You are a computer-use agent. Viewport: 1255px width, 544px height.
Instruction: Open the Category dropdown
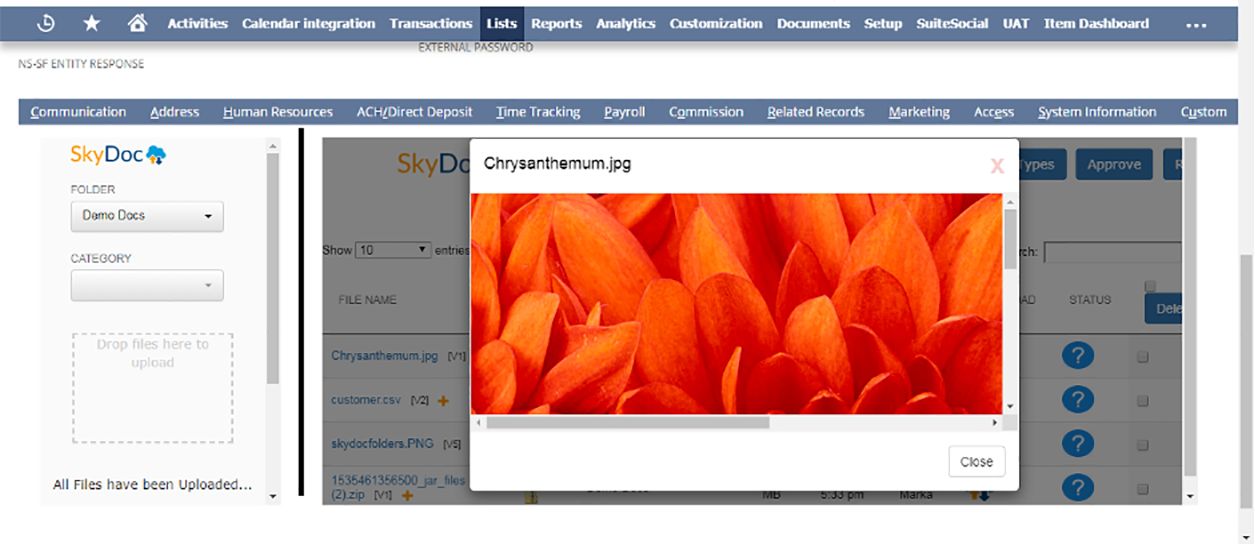[x=147, y=285]
